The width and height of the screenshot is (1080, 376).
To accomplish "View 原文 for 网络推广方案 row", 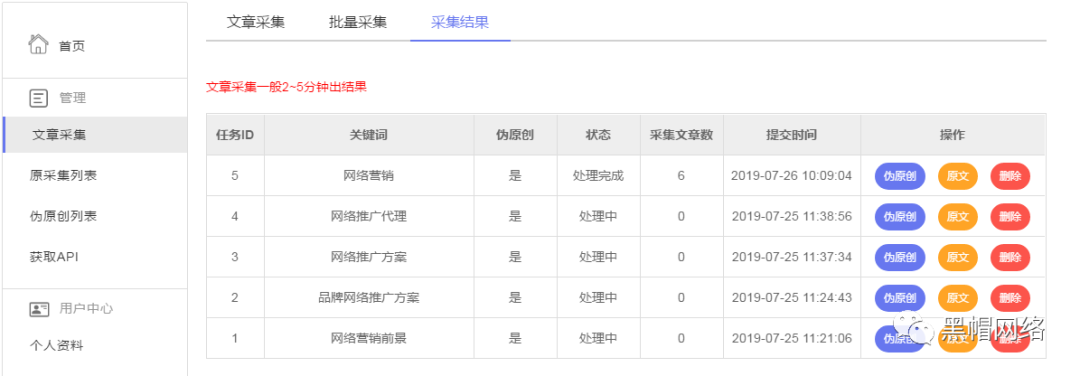I will tap(957, 258).
